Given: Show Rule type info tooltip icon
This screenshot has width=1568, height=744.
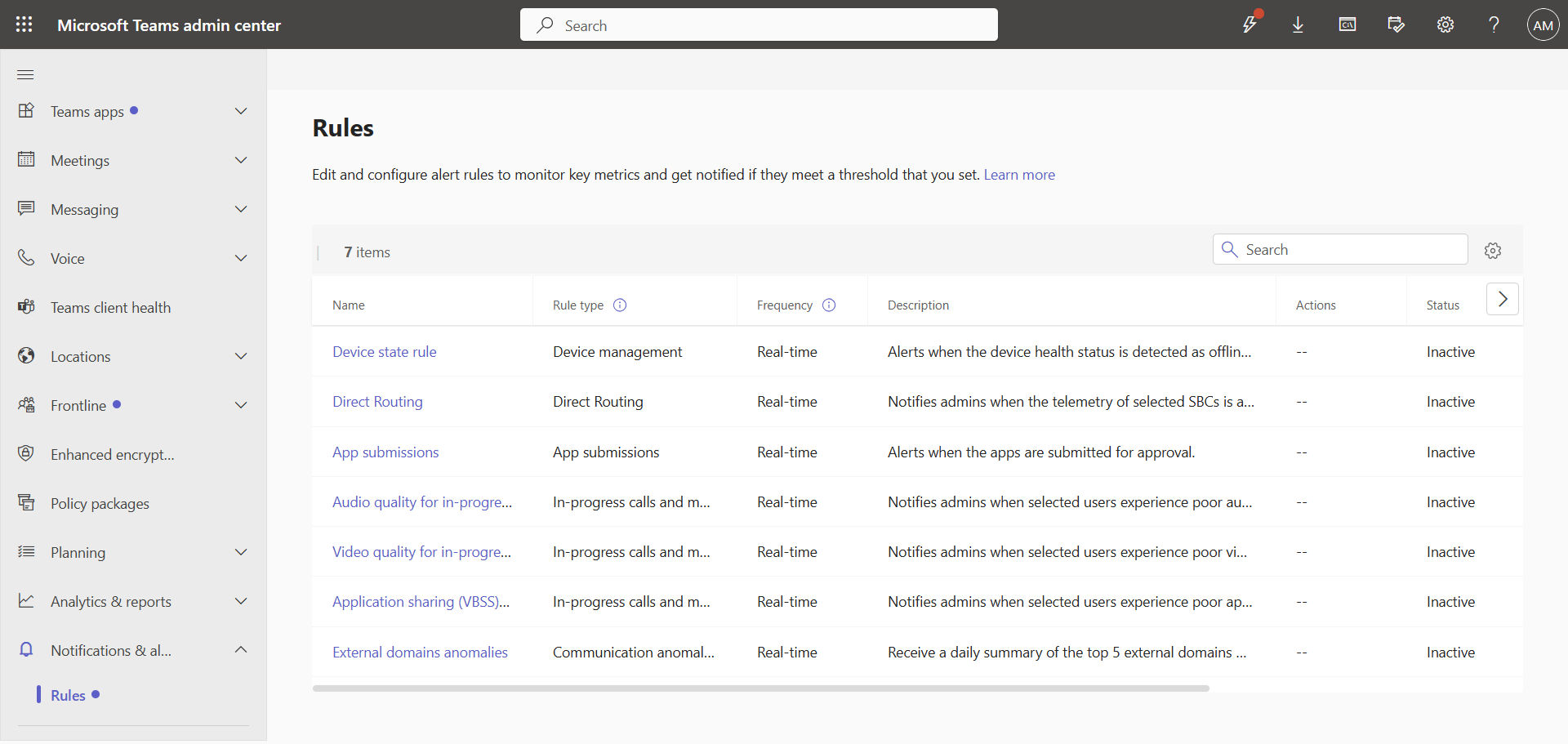Looking at the screenshot, I should pos(620,305).
